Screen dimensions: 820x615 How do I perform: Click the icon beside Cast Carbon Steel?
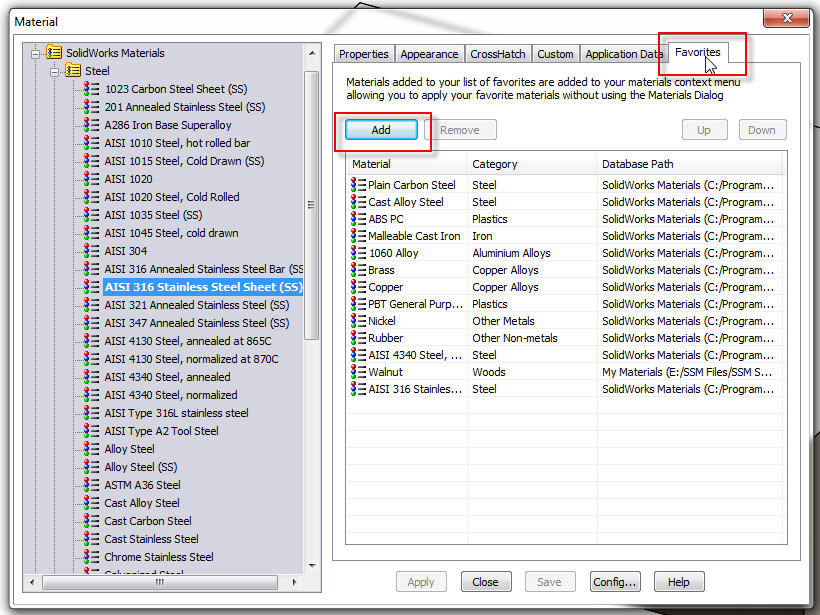click(x=93, y=521)
